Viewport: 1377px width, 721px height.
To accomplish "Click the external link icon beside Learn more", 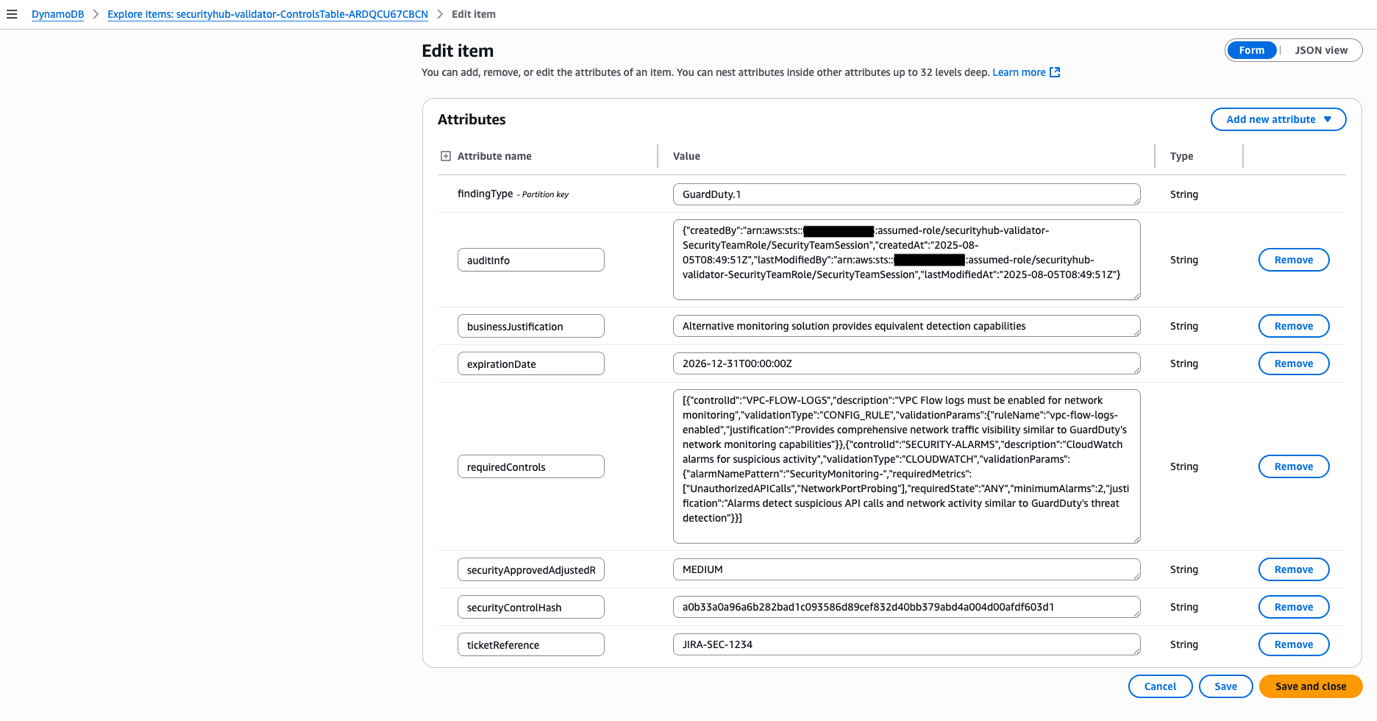I will pyautogui.click(x=1055, y=72).
